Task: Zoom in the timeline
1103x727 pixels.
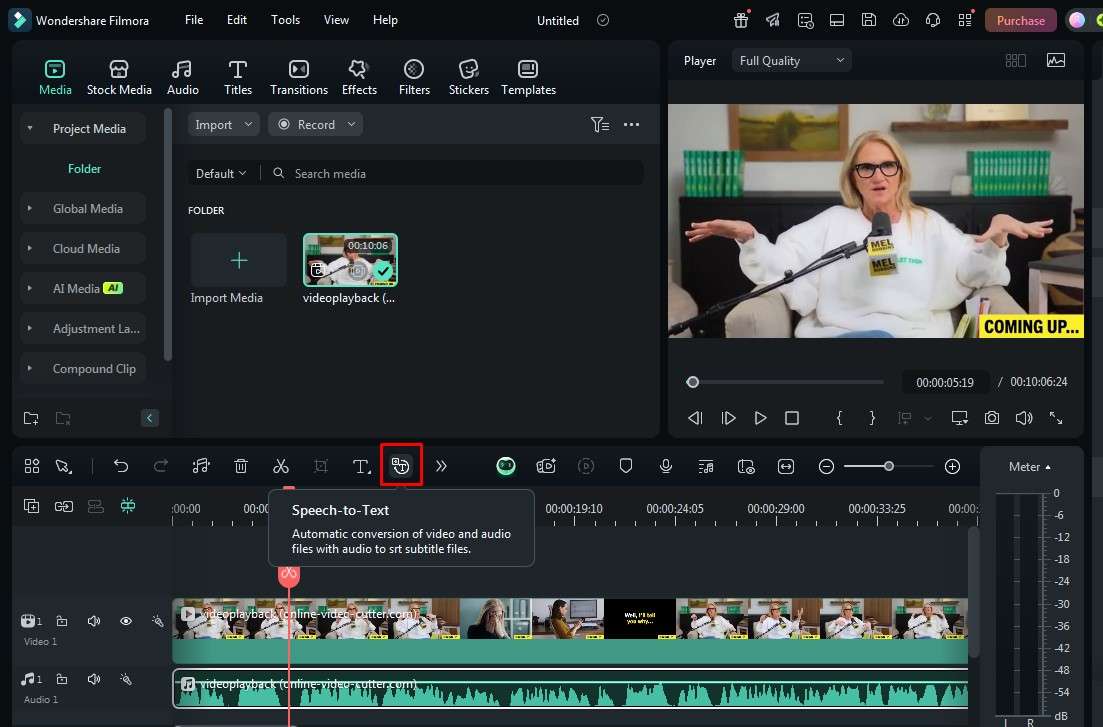Action: pos(952,467)
